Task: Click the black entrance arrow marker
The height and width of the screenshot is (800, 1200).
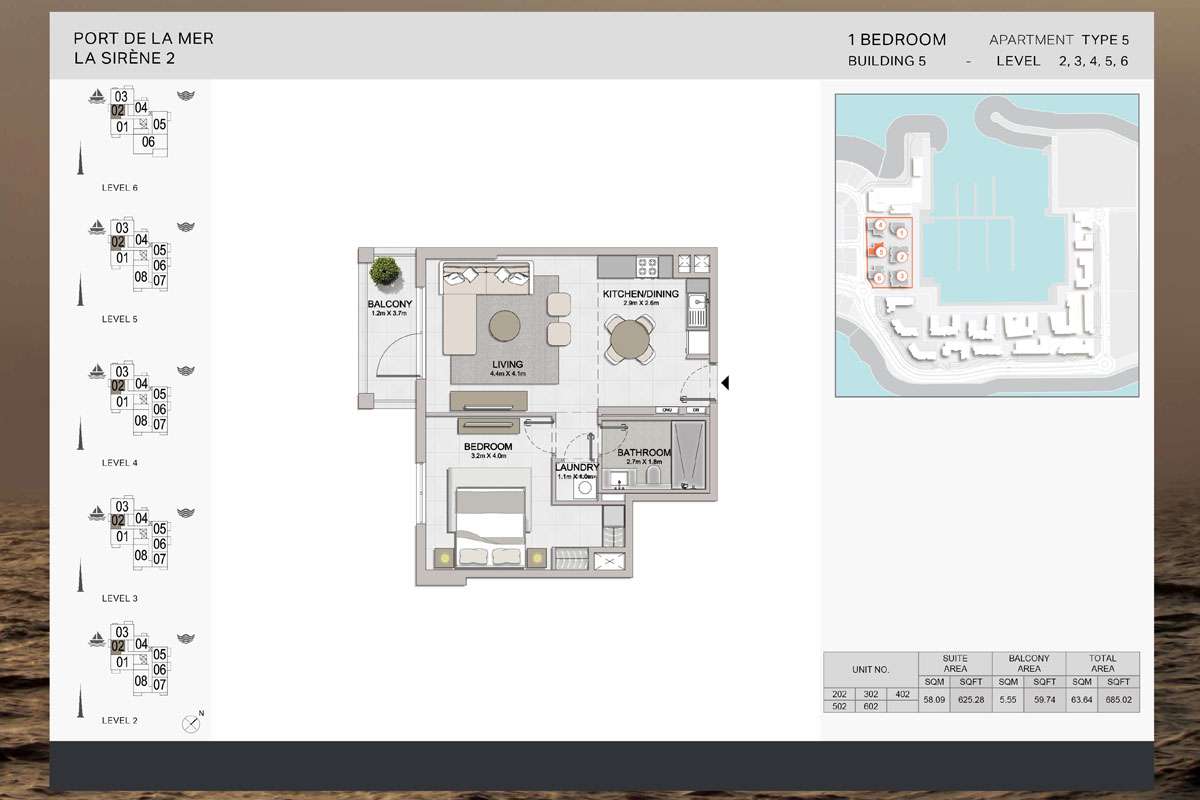Action: coord(726,383)
